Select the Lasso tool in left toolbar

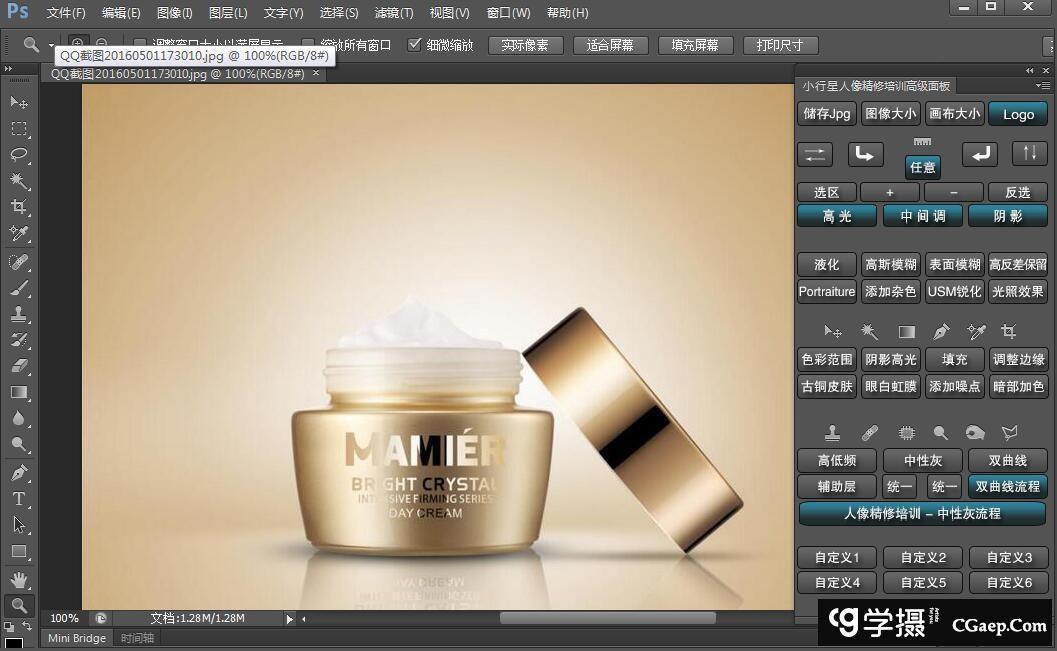coord(18,154)
